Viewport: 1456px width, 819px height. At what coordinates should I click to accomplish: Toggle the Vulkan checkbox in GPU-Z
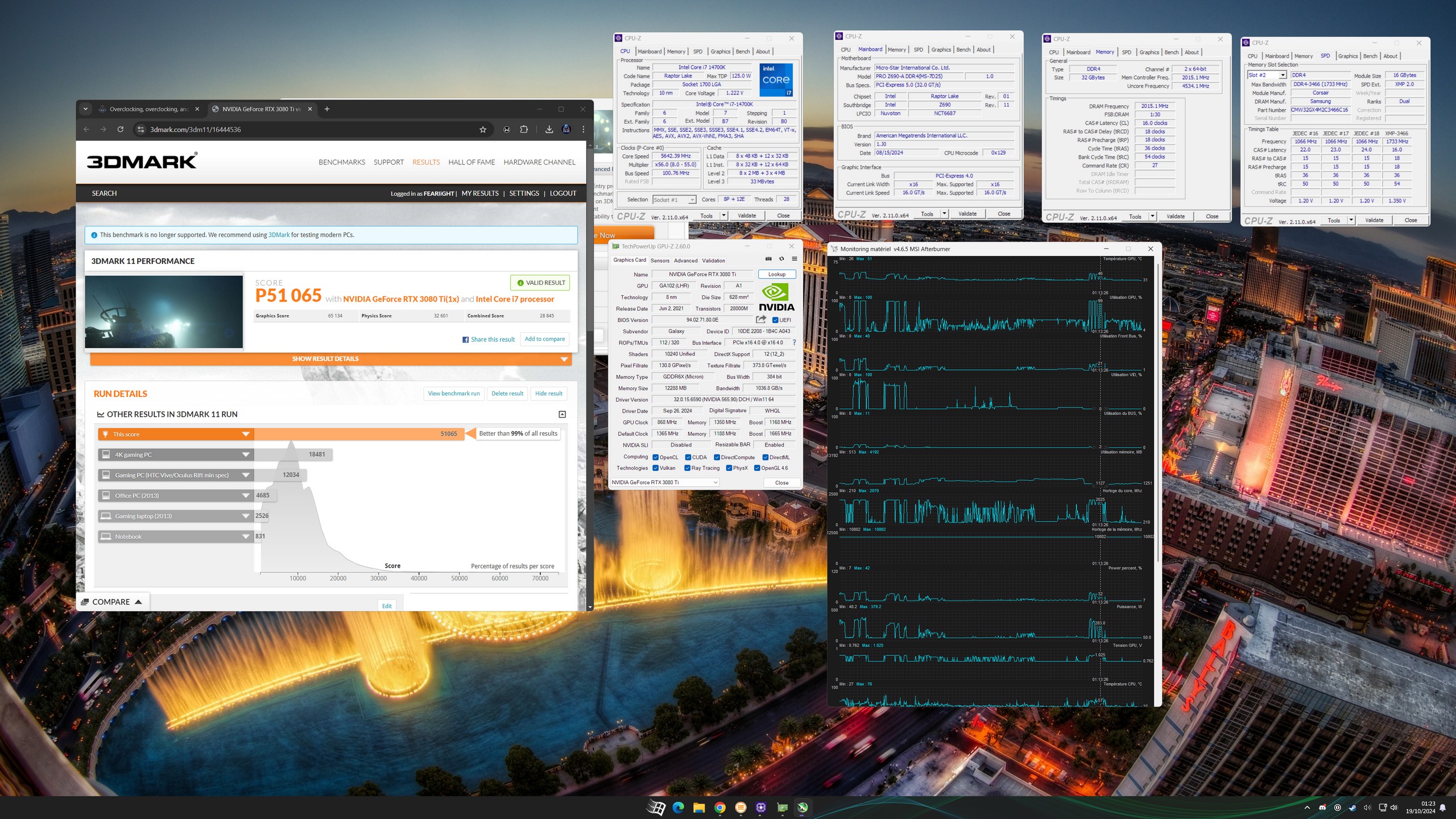click(655, 468)
